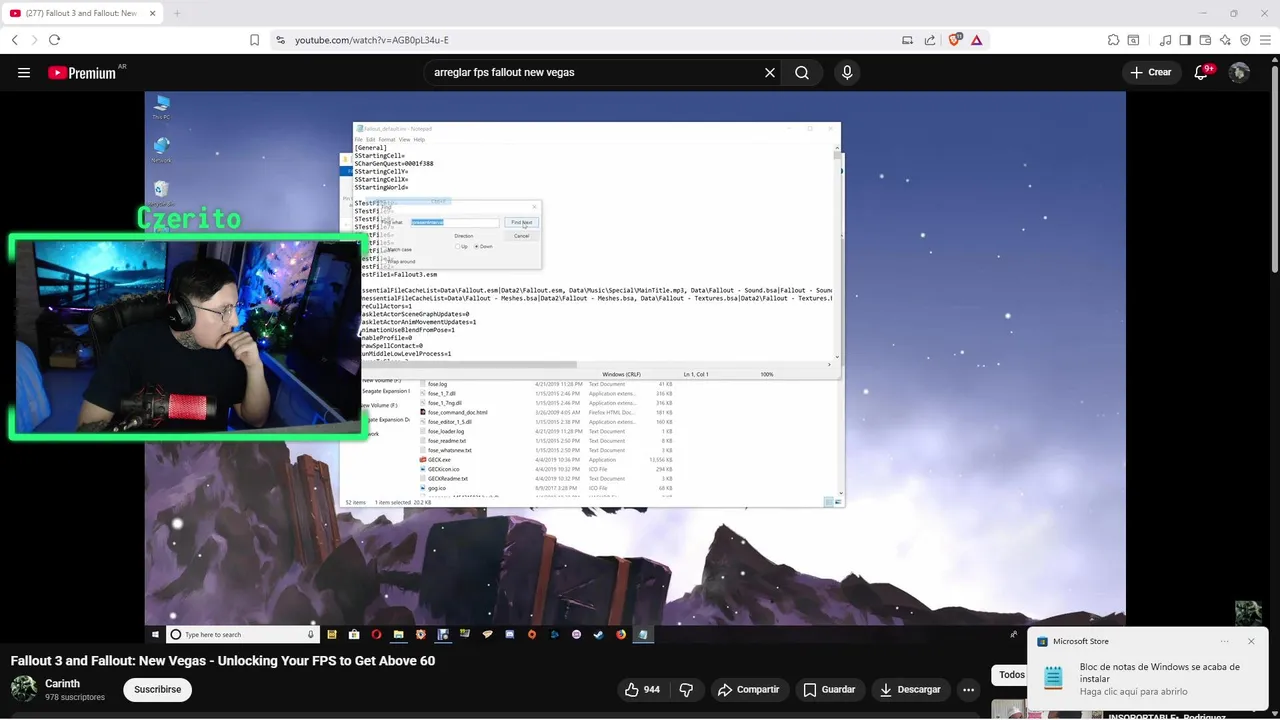The image size is (1280, 720).
Task: Click the 978 suscriptores text
Action: pos(75,697)
